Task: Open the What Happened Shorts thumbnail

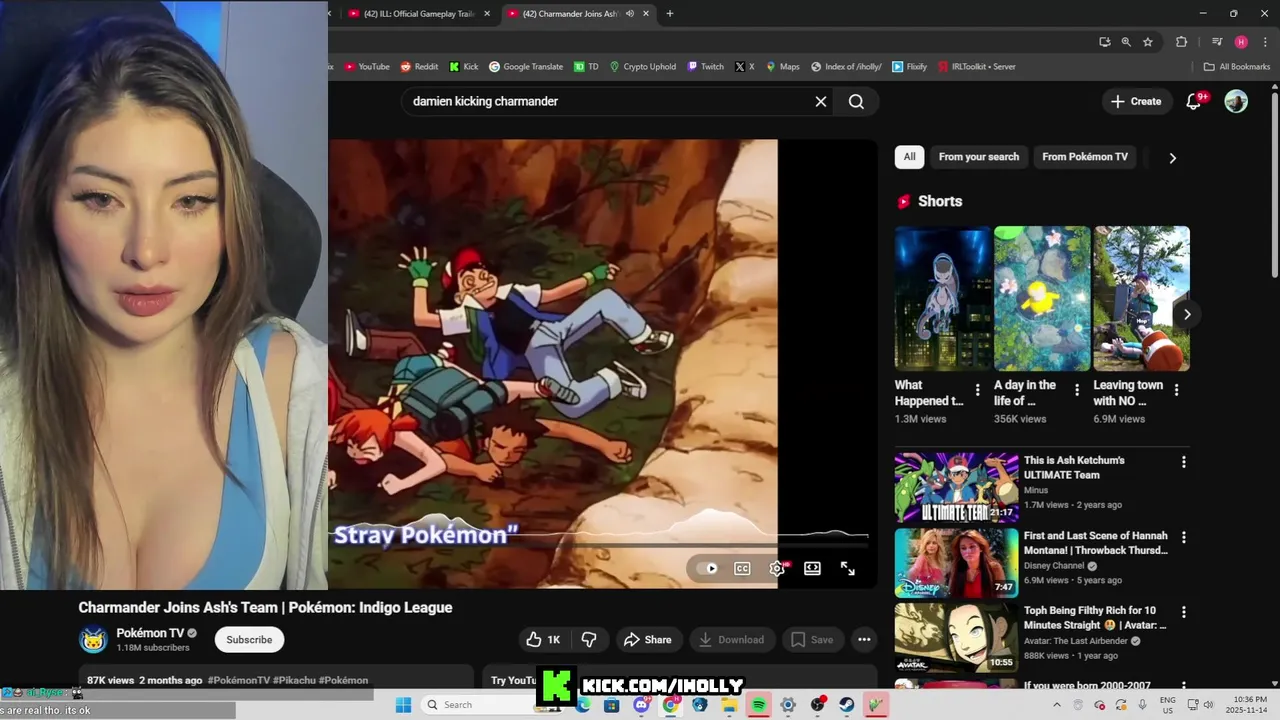Action: 942,298
